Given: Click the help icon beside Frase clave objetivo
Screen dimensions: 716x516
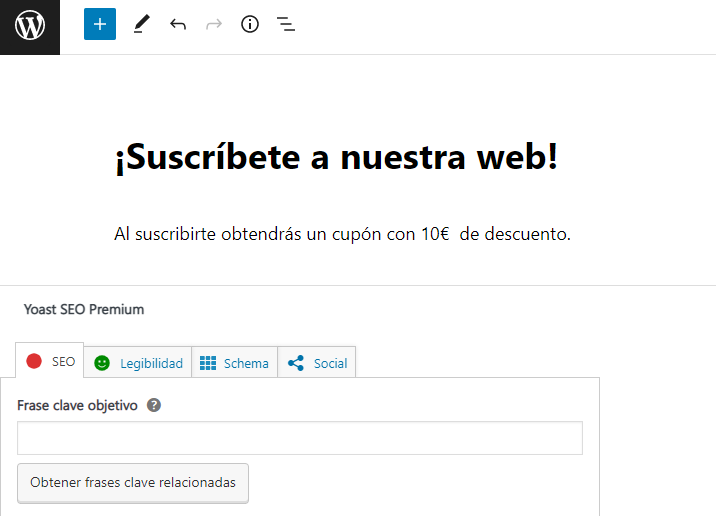Looking at the screenshot, I should pos(154,406).
